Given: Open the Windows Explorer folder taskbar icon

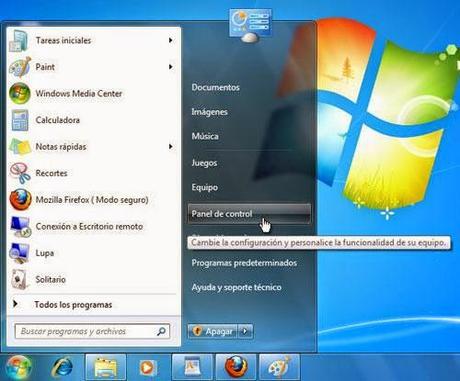Looking at the screenshot, I should pos(106,367).
